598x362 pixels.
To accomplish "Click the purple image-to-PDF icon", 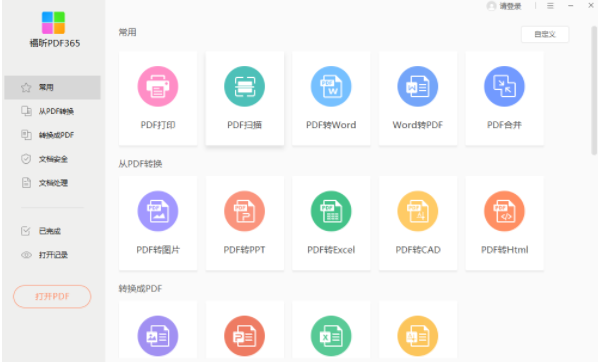I will pyautogui.click(x=158, y=336).
